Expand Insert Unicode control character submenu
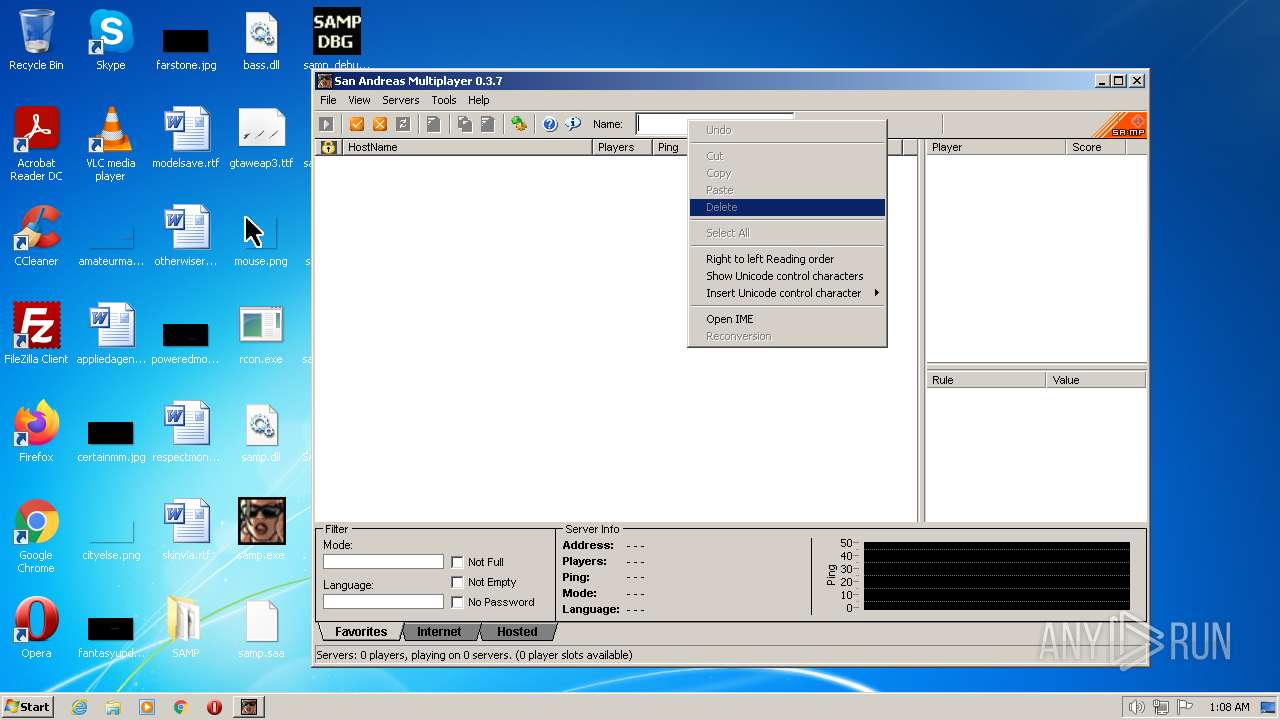Screen dimensions: 1280x720 [787, 293]
